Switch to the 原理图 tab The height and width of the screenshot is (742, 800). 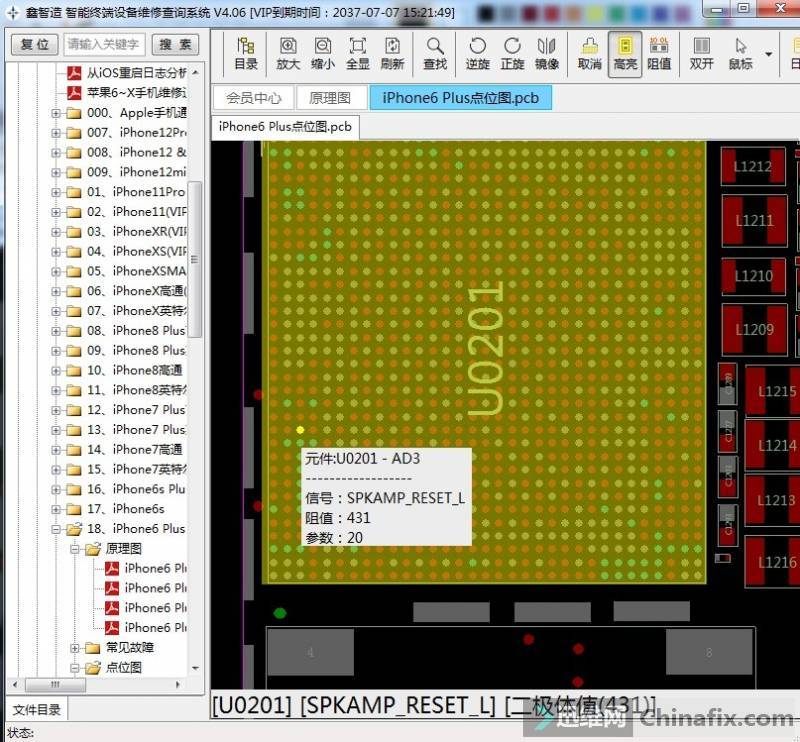click(x=330, y=98)
